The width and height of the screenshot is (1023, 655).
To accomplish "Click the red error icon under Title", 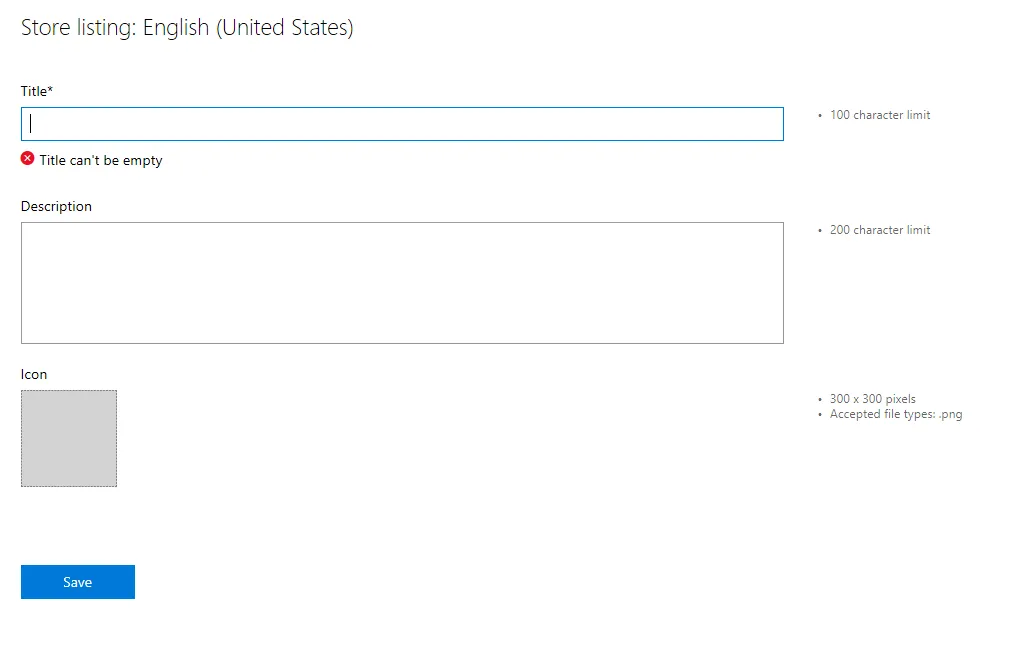I will [x=27, y=159].
